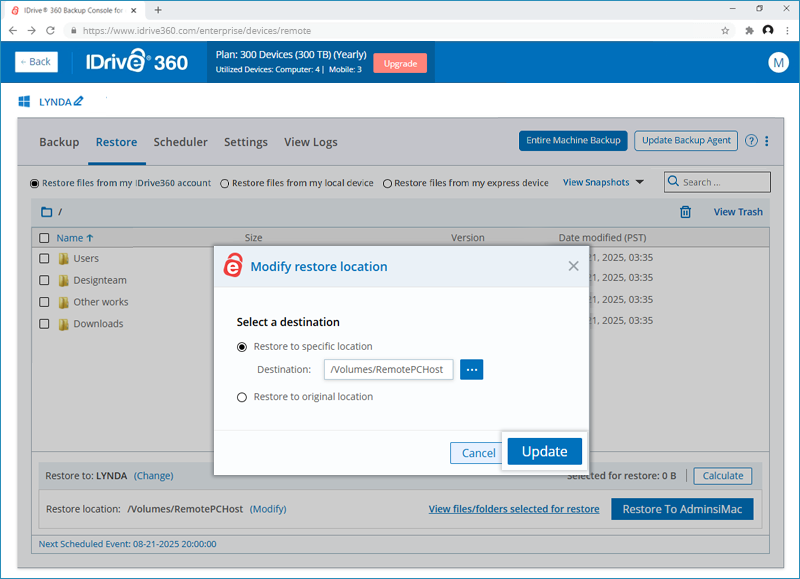Open the account avatar M
The width and height of the screenshot is (800, 579).
778,63
